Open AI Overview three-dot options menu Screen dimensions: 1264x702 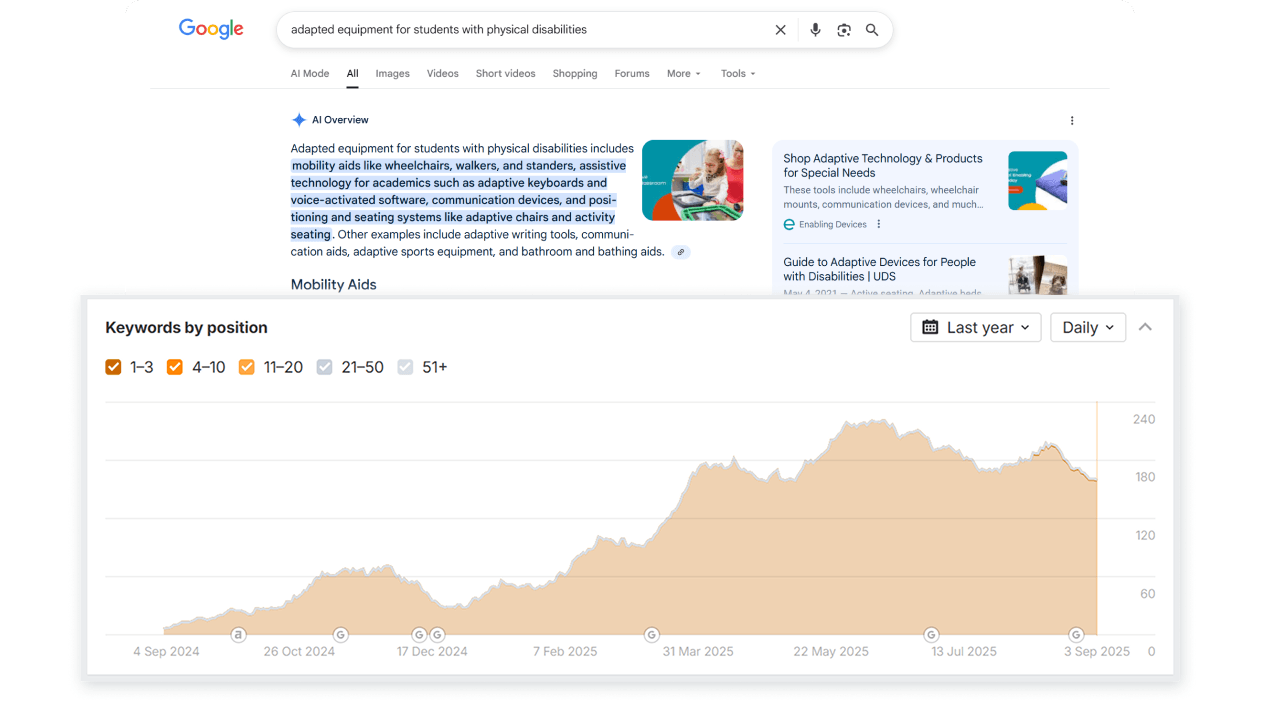(1072, 120)
